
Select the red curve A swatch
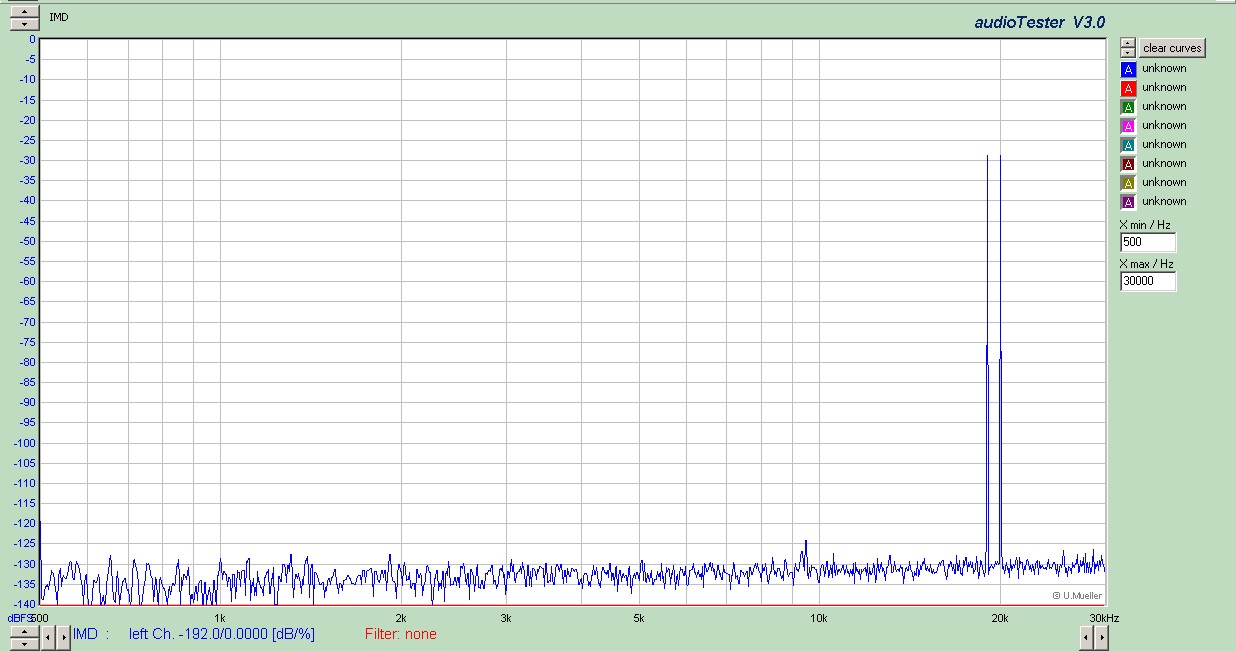coord(1128,88)
